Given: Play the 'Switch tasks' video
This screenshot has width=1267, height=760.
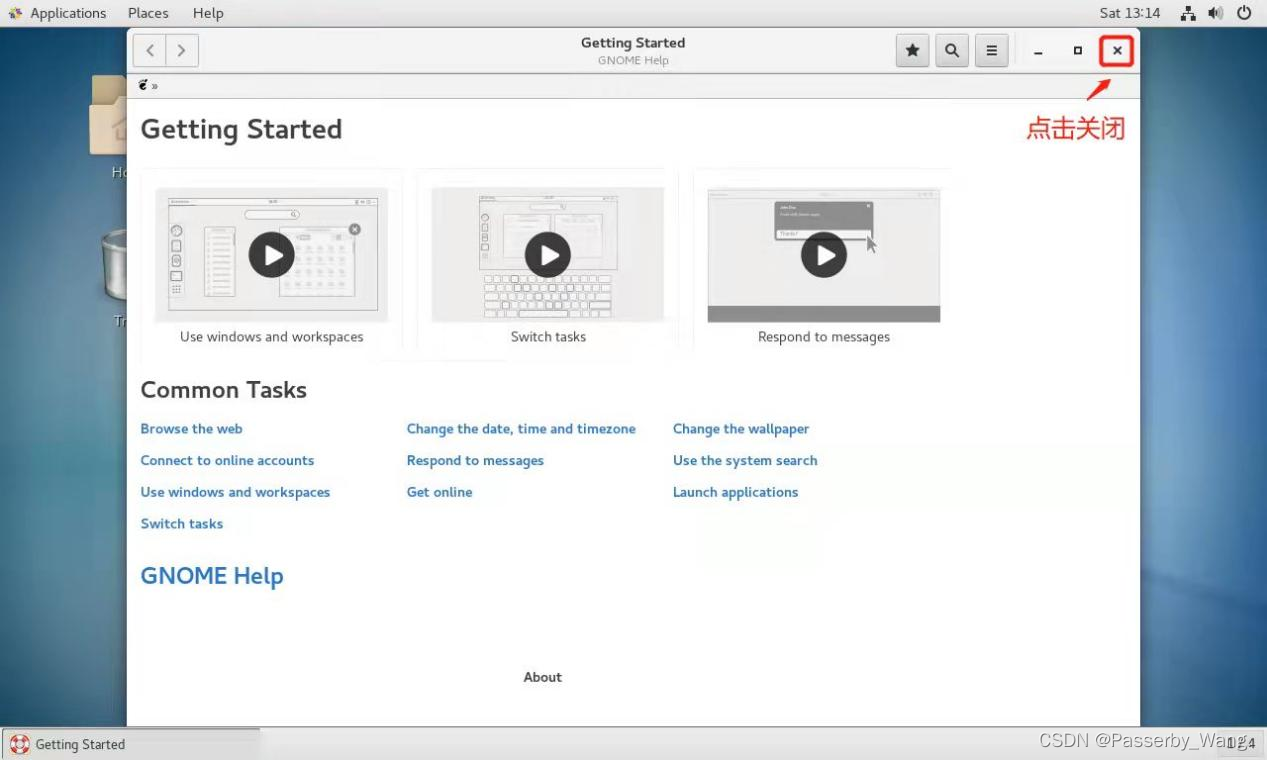Looking at the screenshot, I should tap(548, 255).
